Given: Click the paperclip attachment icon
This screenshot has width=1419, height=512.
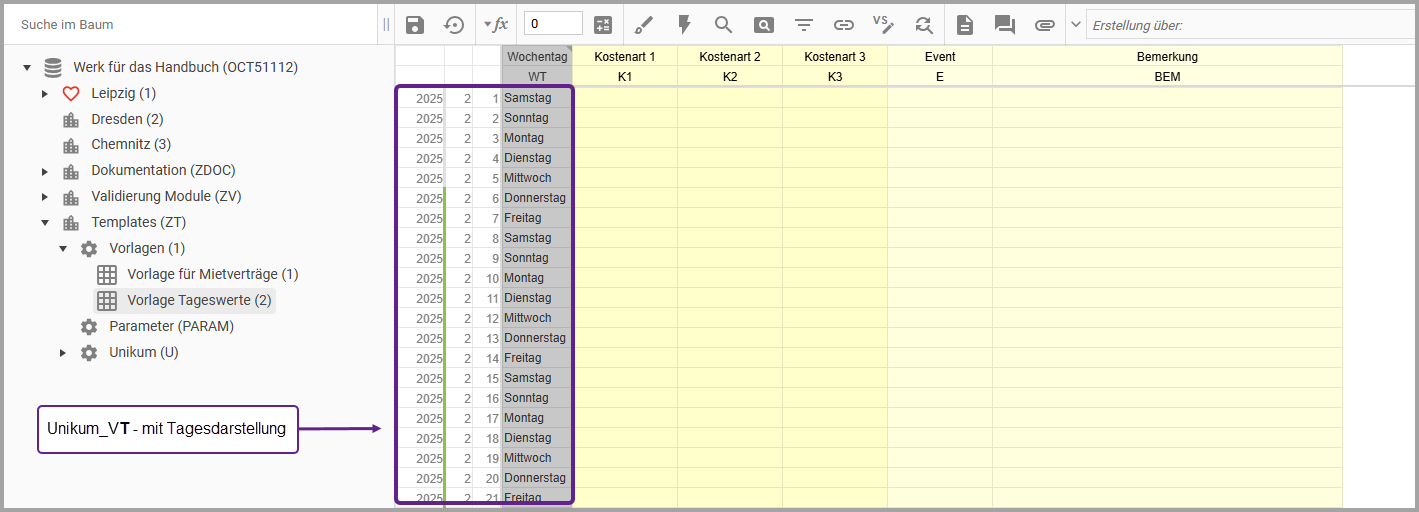Looking at the screenshot, I should (x=1045, y=25).
